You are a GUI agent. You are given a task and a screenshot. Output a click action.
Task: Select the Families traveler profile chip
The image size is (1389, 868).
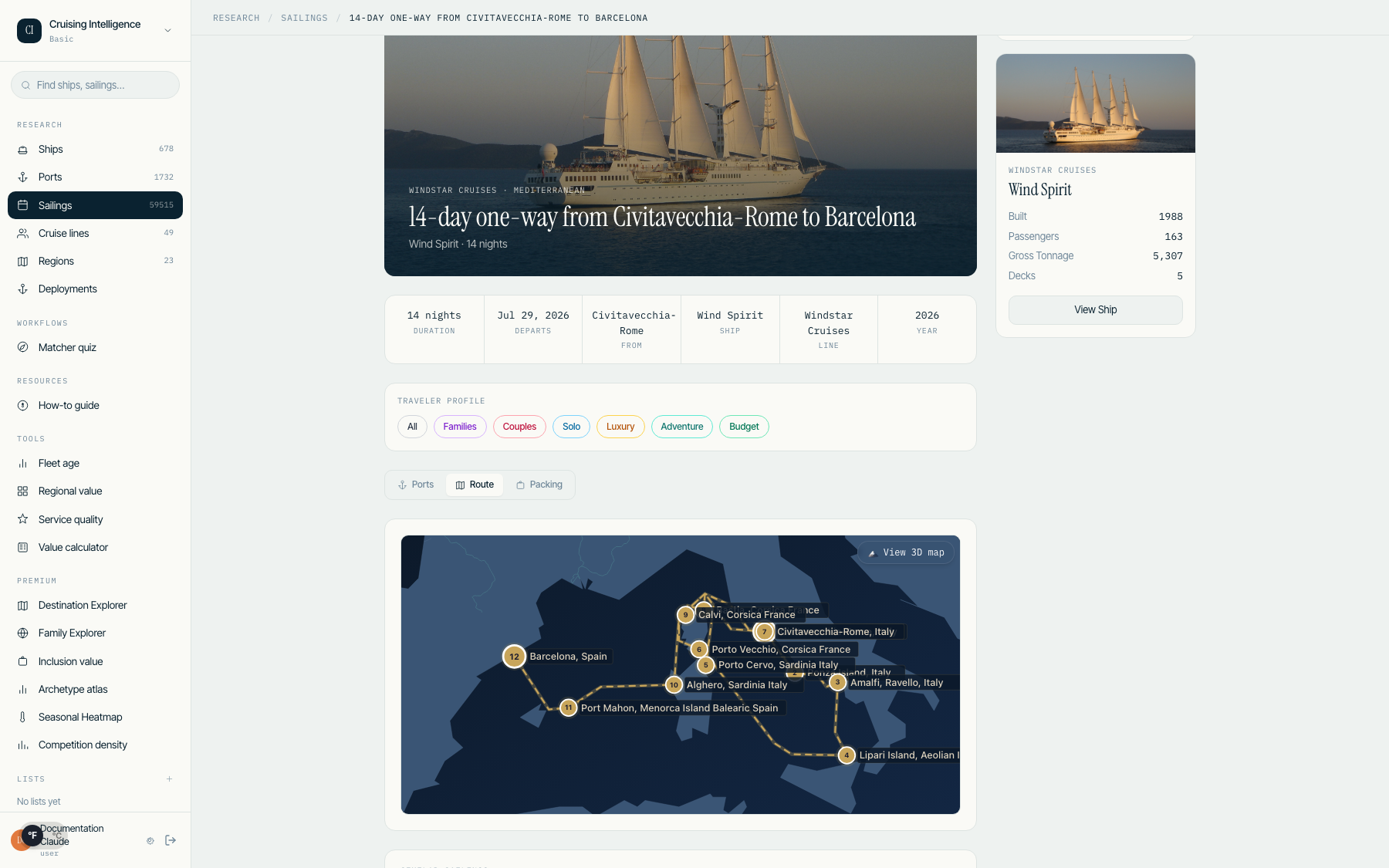[460, 427]
